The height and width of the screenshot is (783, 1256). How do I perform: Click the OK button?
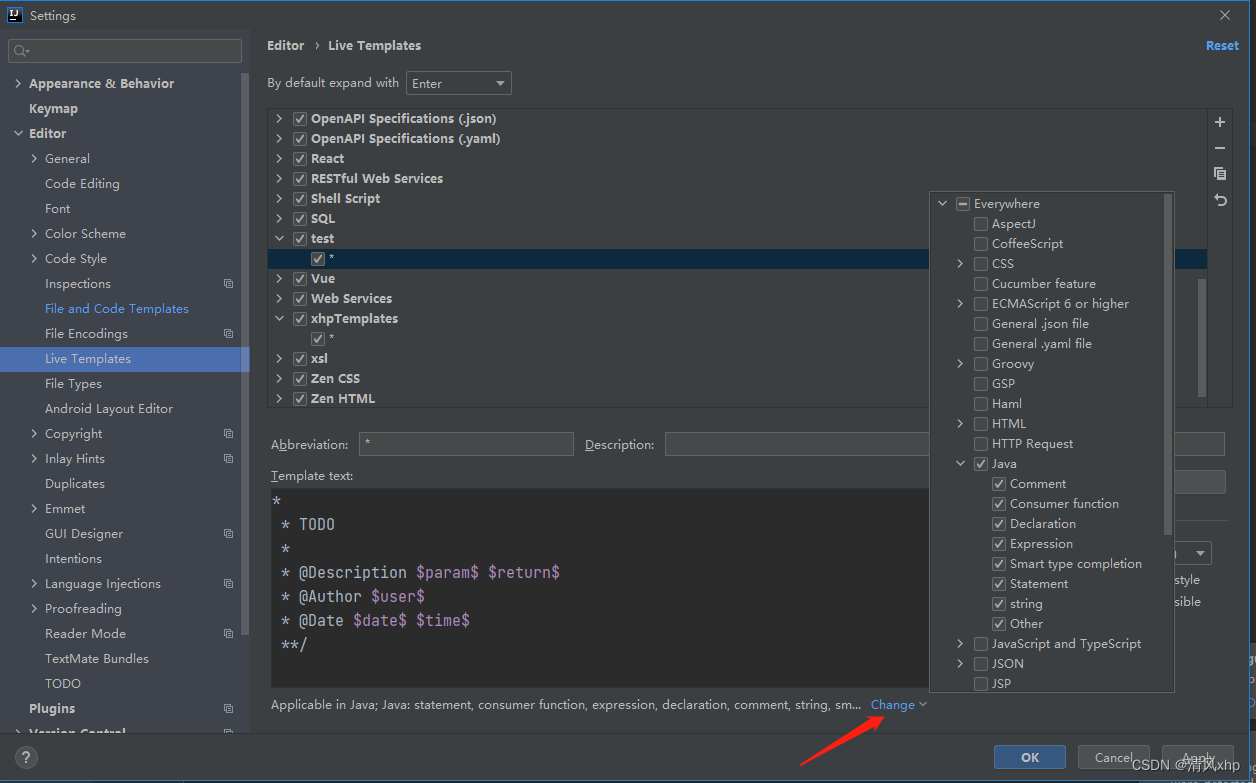[1029, 757]
